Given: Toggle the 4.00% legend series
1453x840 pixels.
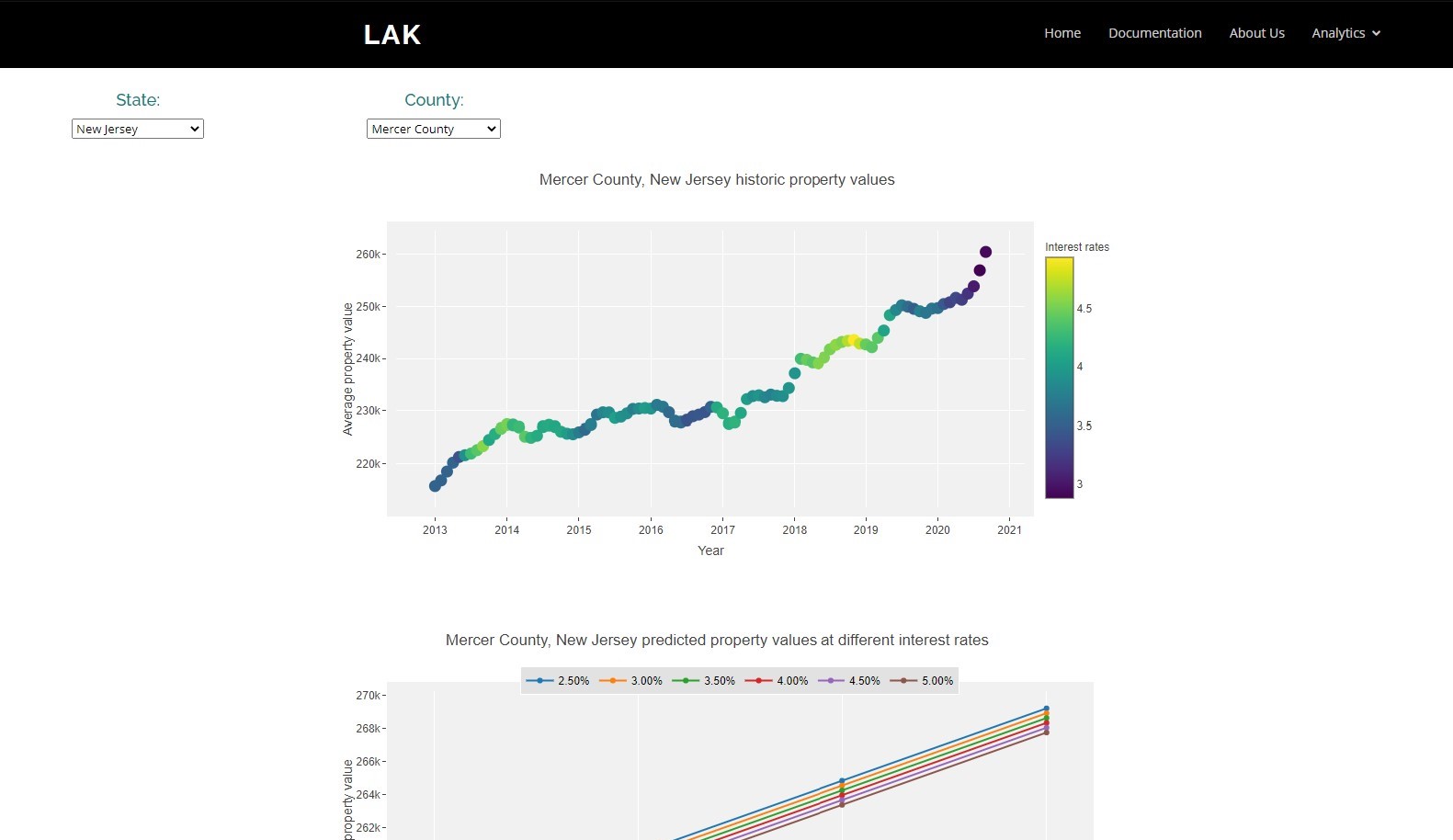Looking at the screenshot, I should click(777, 681).
